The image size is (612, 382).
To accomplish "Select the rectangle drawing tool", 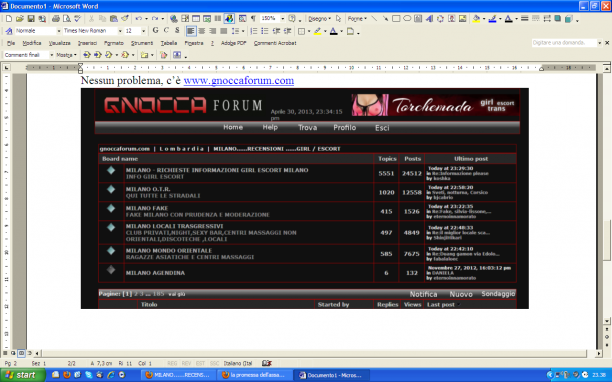I will point(396,18).
